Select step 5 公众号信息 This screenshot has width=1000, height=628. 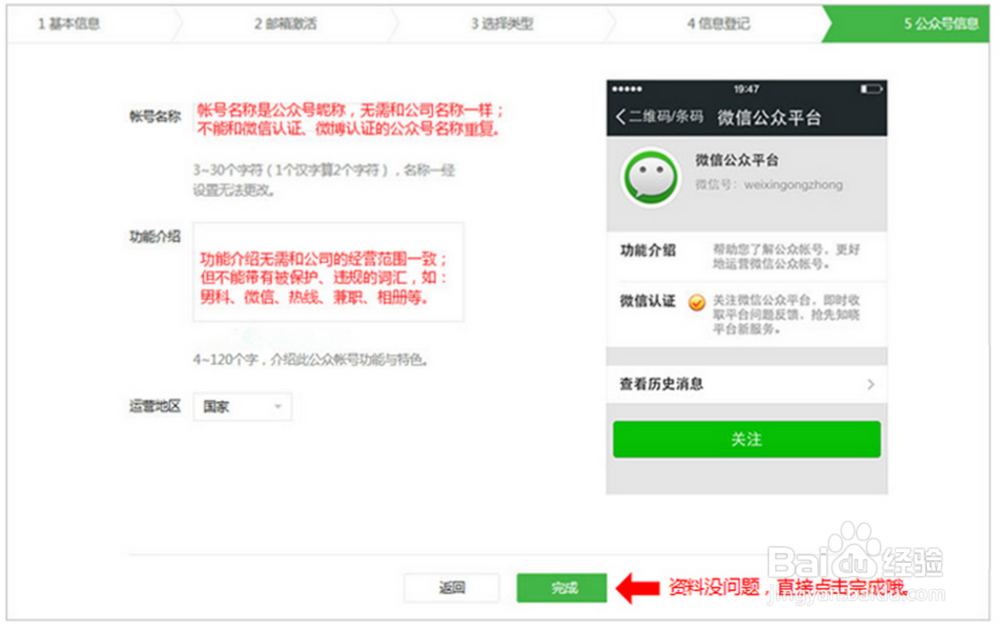[x=908, y=24]
